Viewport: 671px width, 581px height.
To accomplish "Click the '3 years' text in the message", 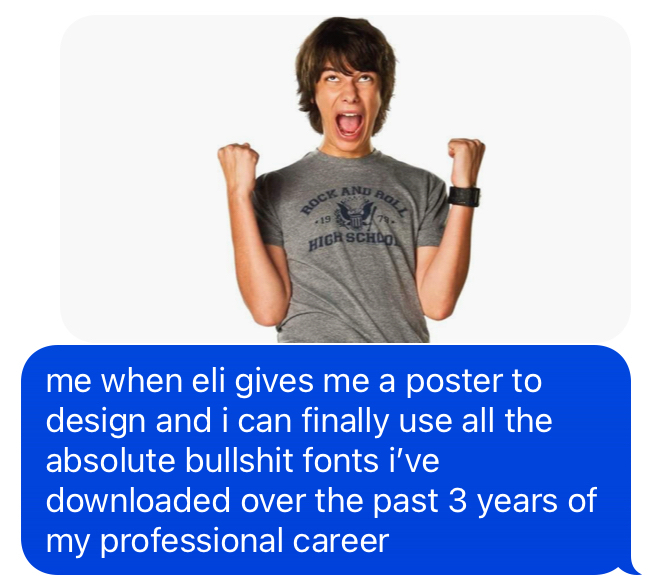I will [x=503, y=501].
